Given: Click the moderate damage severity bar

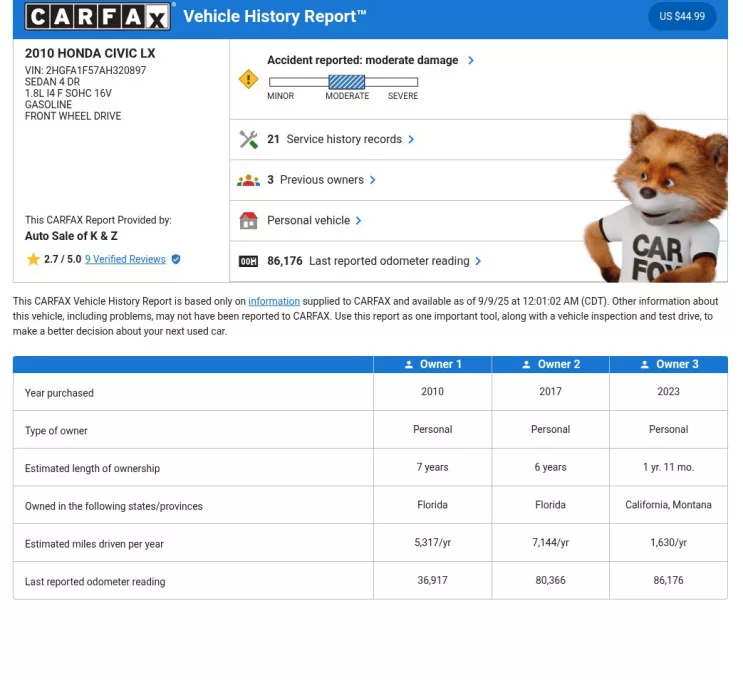Looking at the screenshot, I should (347, 82).
